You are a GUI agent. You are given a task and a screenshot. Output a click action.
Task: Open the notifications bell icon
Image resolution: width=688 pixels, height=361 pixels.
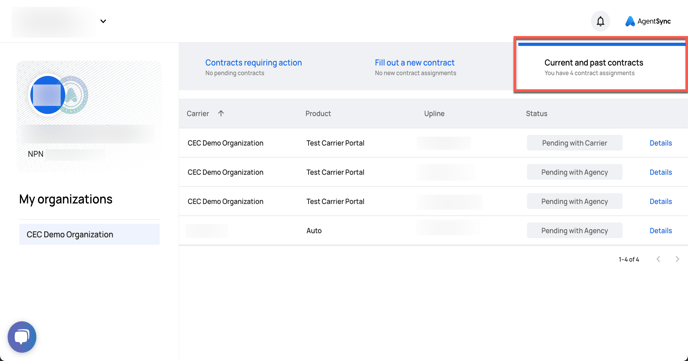click(x=600, y=21)
